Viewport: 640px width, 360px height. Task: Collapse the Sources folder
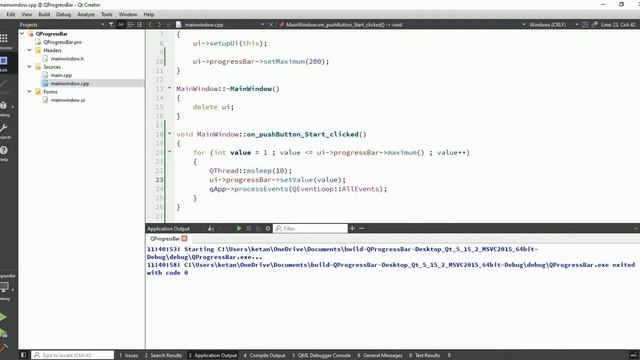pyautogui.click(x=29, y=67)
